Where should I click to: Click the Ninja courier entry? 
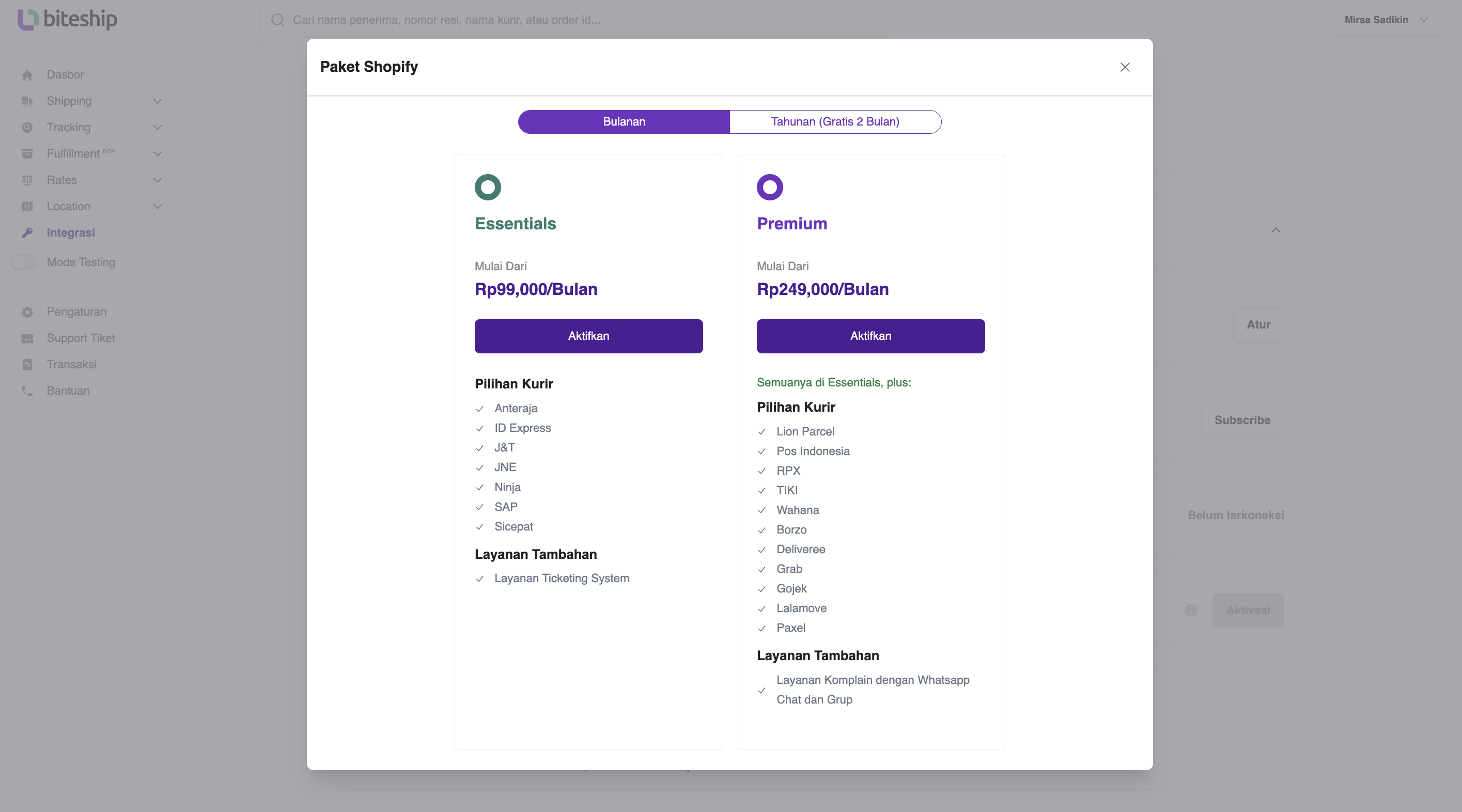pyautogui.click(x=507, y=487)
